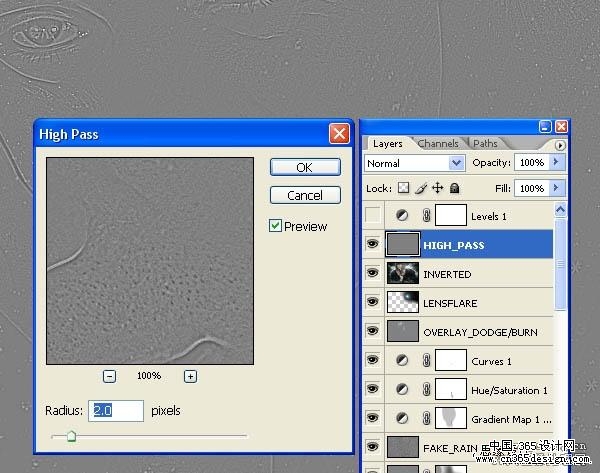This screenshot has height=473, width=600.
Task: Select layer name 'INVERTED'
Action: [447, 275]
